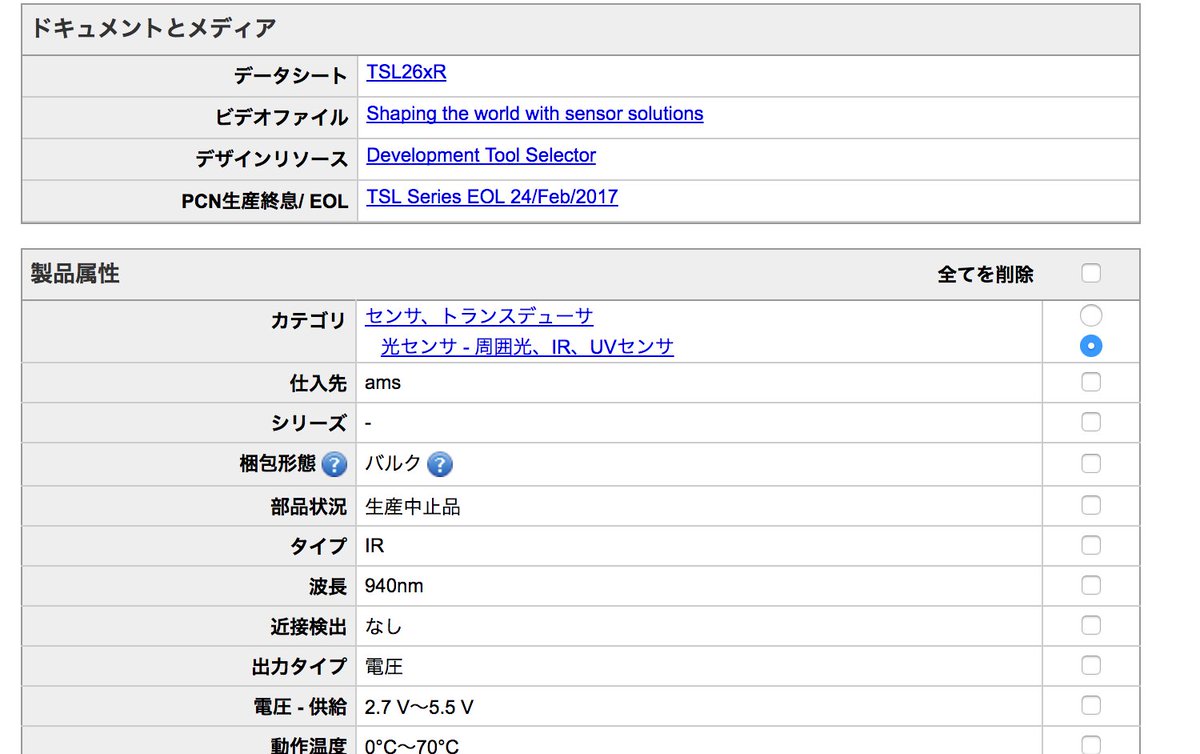This screenshot has height=754, width=1200.
Task: Click the PCN生産終息/ EOL row label
Action: coord(265,201)
